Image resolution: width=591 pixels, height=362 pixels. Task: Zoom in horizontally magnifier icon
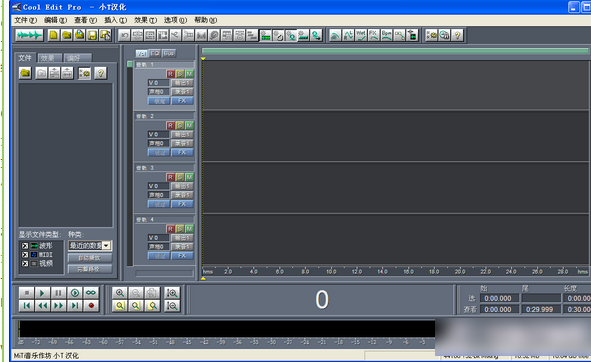pyautogui.click(x=120, y=293)
